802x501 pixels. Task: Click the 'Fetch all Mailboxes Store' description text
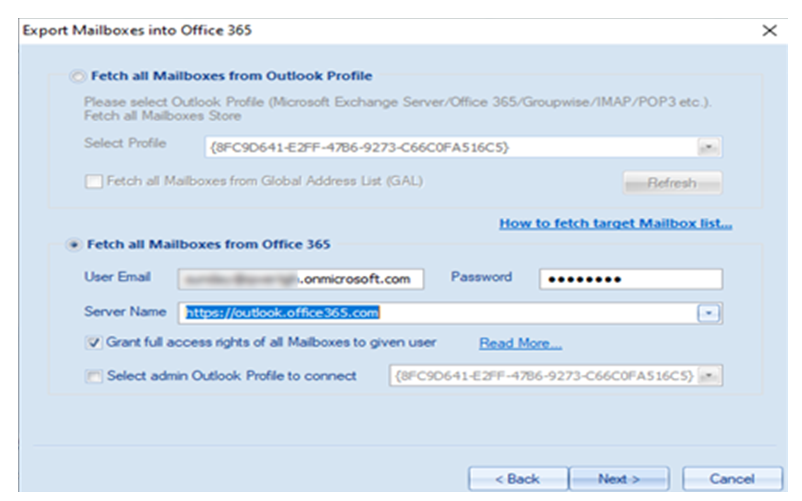163,116
